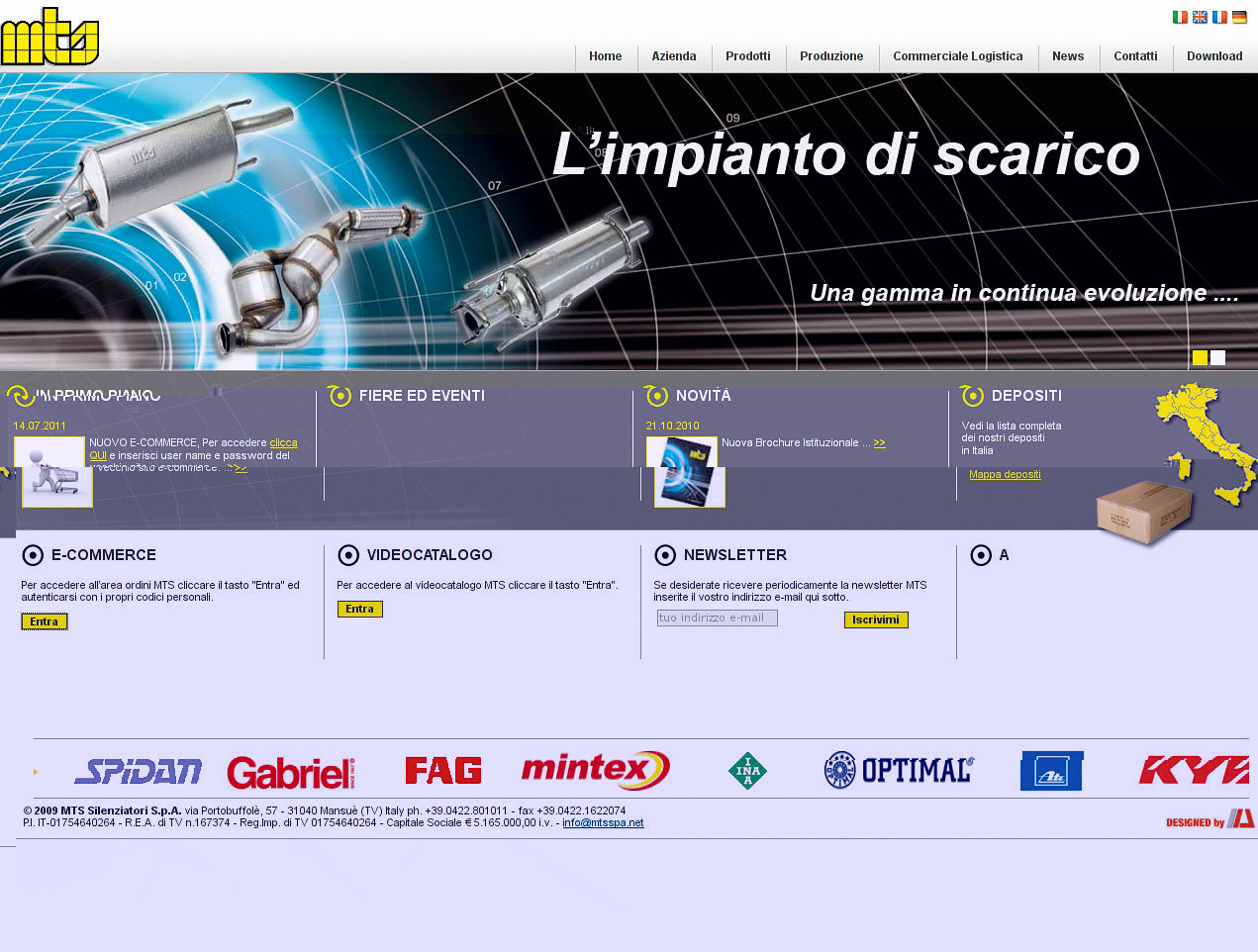Click the 'Designed by' credit logo
Image resolution: width=1258 pixels, height=952 pixels.
point(1210,819)
